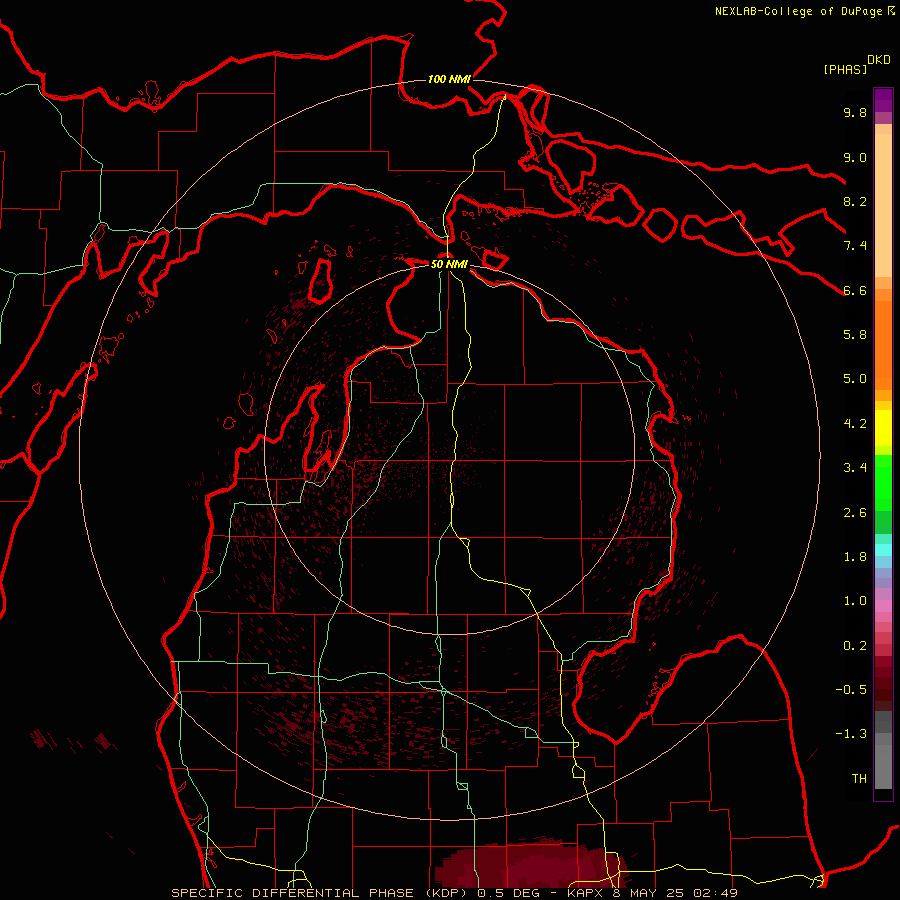The image size is (900, 900).
Task: Click the 02:49 timestamp in caption
Action: (x=716, y=893)
